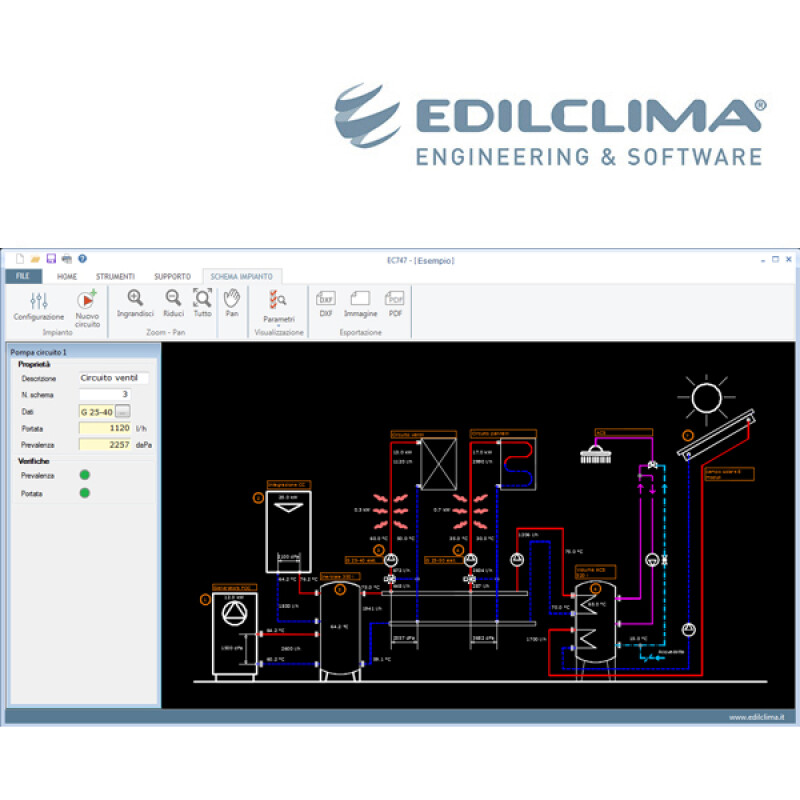The width and height of the screenshot is (800, 800).
Task: Select the sun symbol in the schema
Action: coord(706,397)
